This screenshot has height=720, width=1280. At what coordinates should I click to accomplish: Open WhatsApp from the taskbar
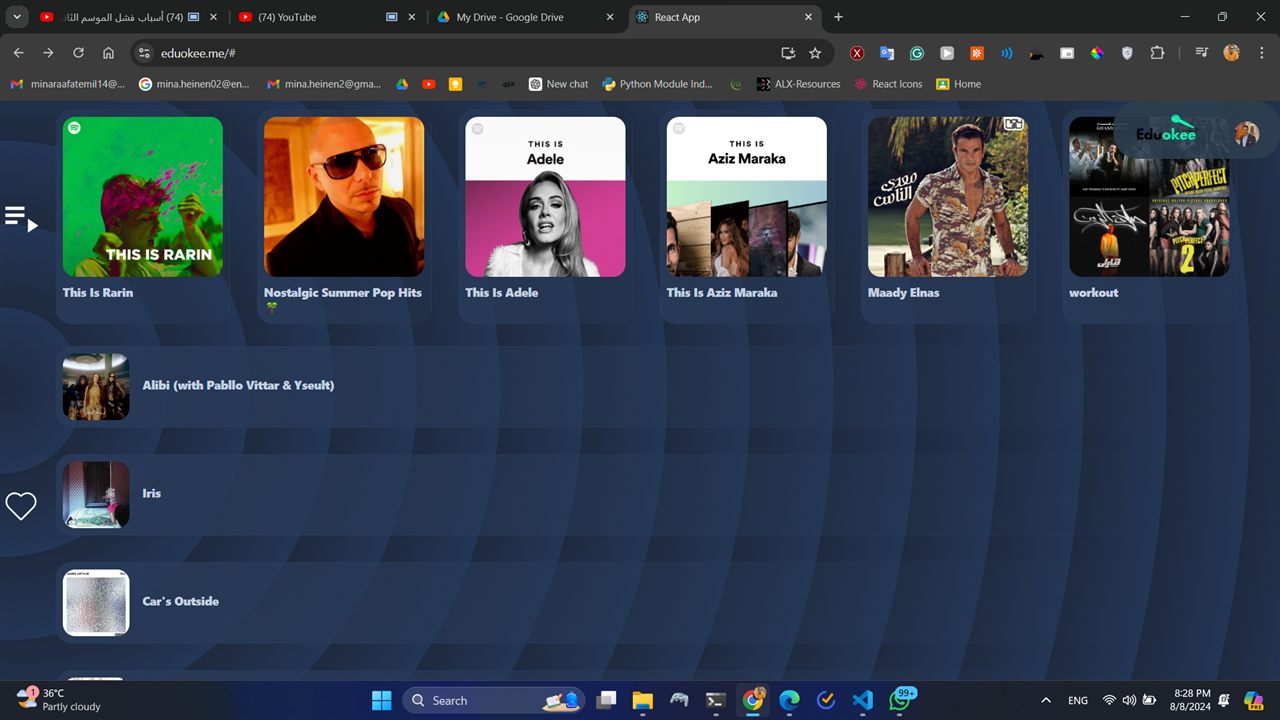coord(900,700)
